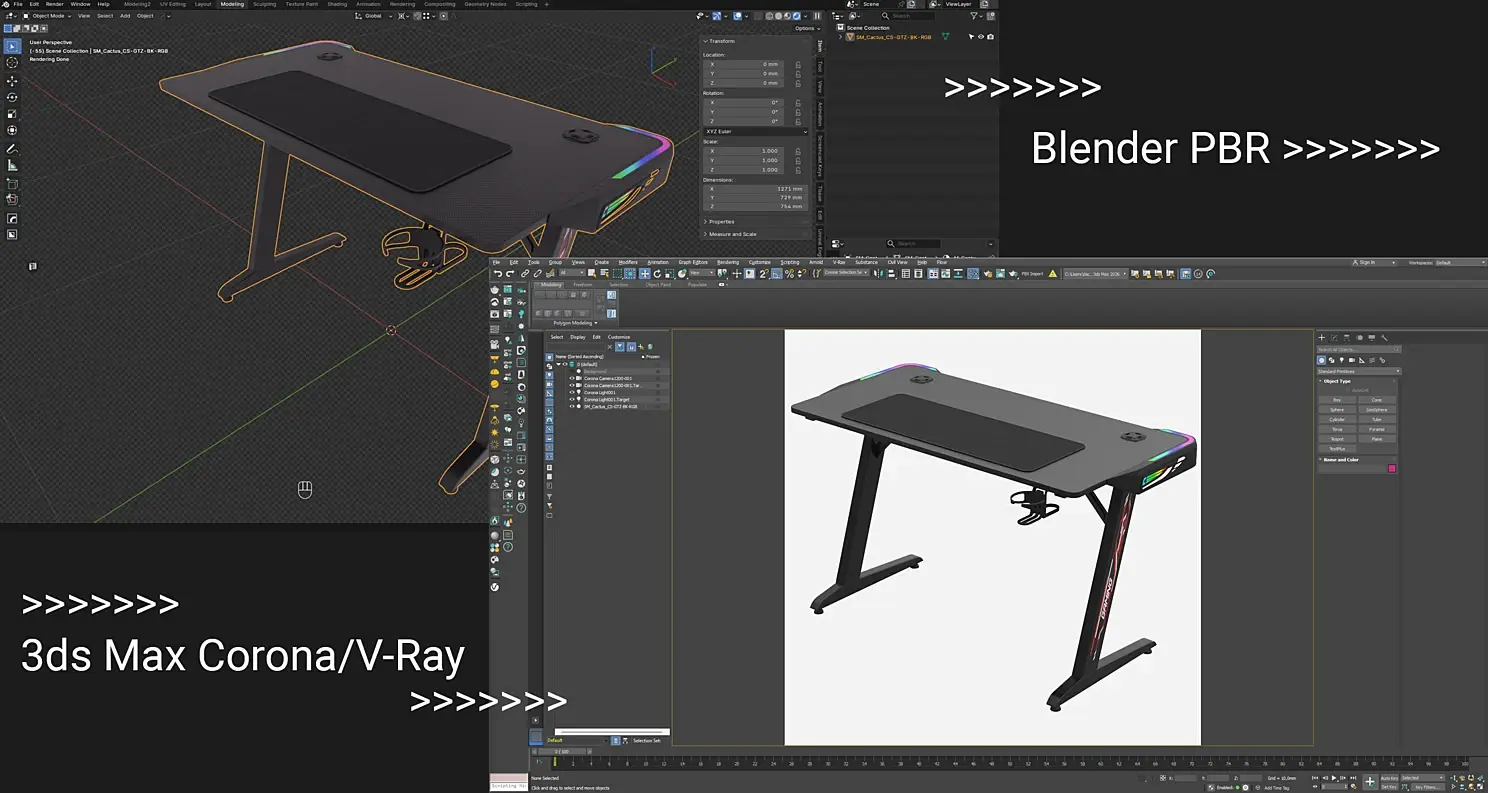This screenshot has width=1488, height=793.
Task: Click the X dimension field showing 1271 mm
Action: (757, 188)
